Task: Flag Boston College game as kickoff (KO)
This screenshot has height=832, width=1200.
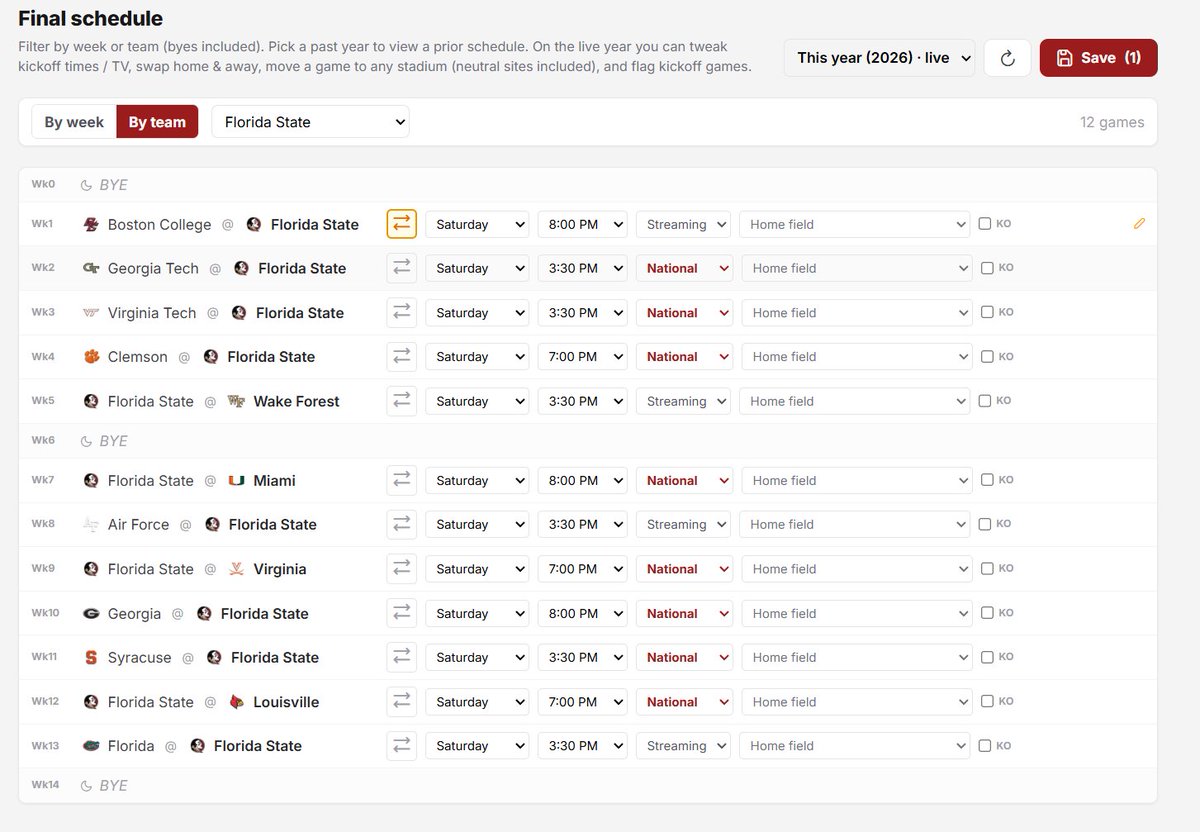Action: (985, 224)
